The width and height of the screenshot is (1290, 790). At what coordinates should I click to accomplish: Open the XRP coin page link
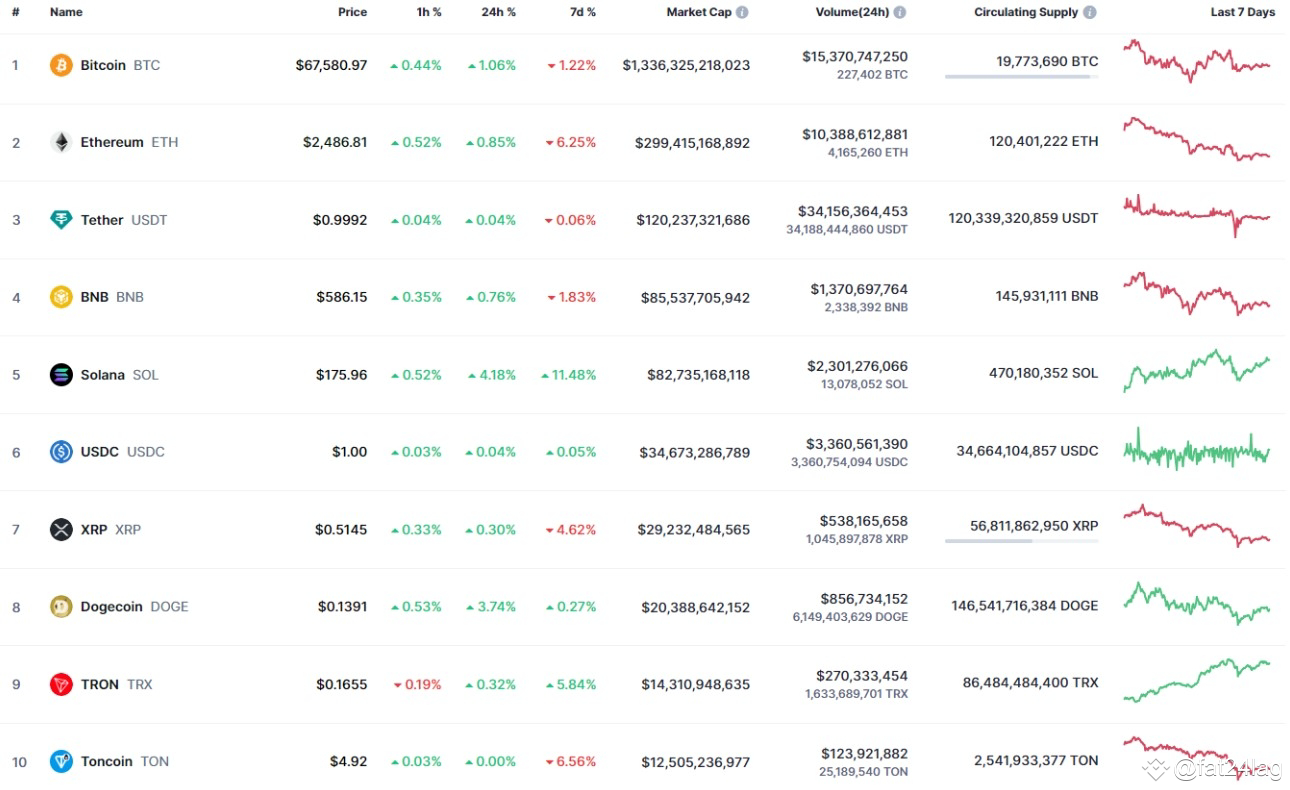(94, 529)
